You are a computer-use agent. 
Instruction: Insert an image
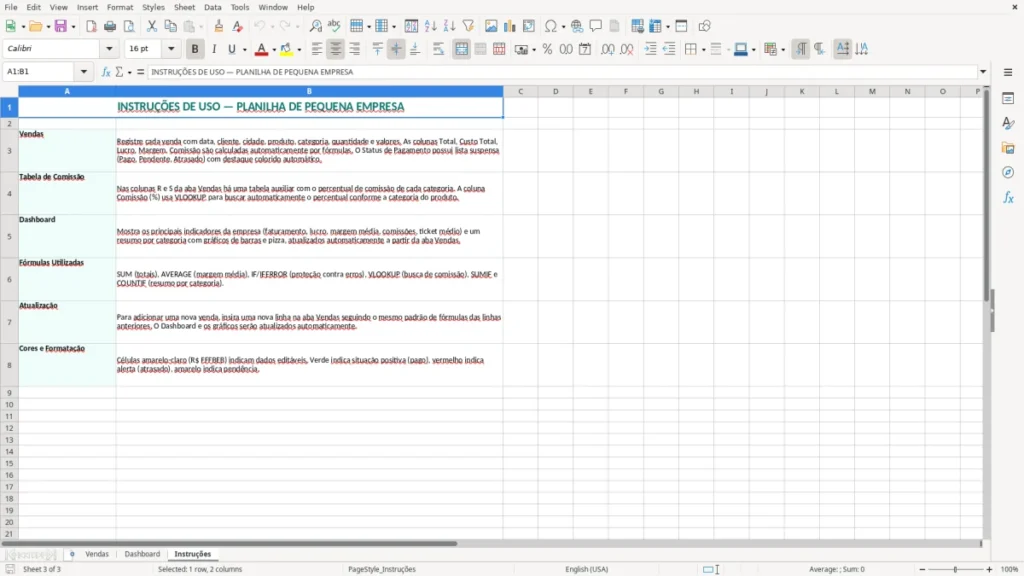[x=491, y=26]
